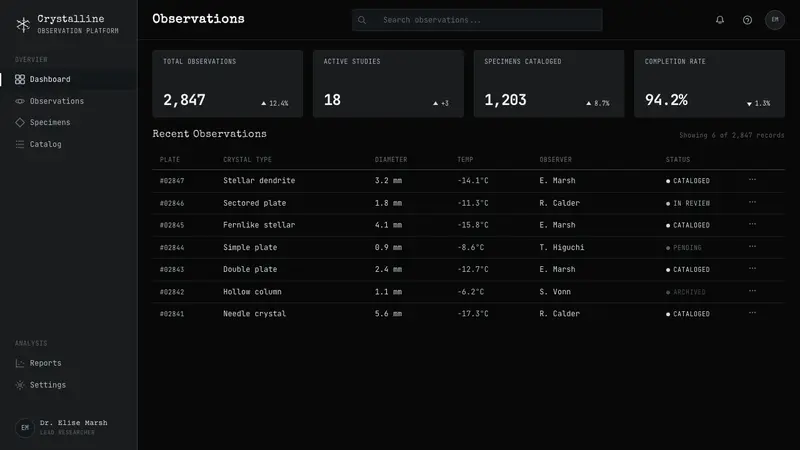Screen dimensions: 800x450
Task: Click the Observations eye icon in sidebar
Action: click(x=20, y=101)
